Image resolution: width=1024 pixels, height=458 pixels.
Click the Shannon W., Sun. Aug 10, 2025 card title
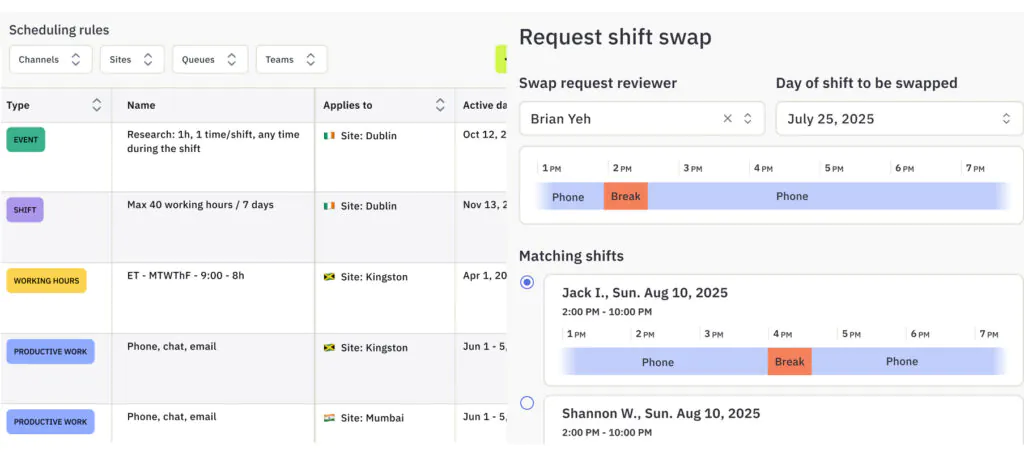tap(661, 414)
